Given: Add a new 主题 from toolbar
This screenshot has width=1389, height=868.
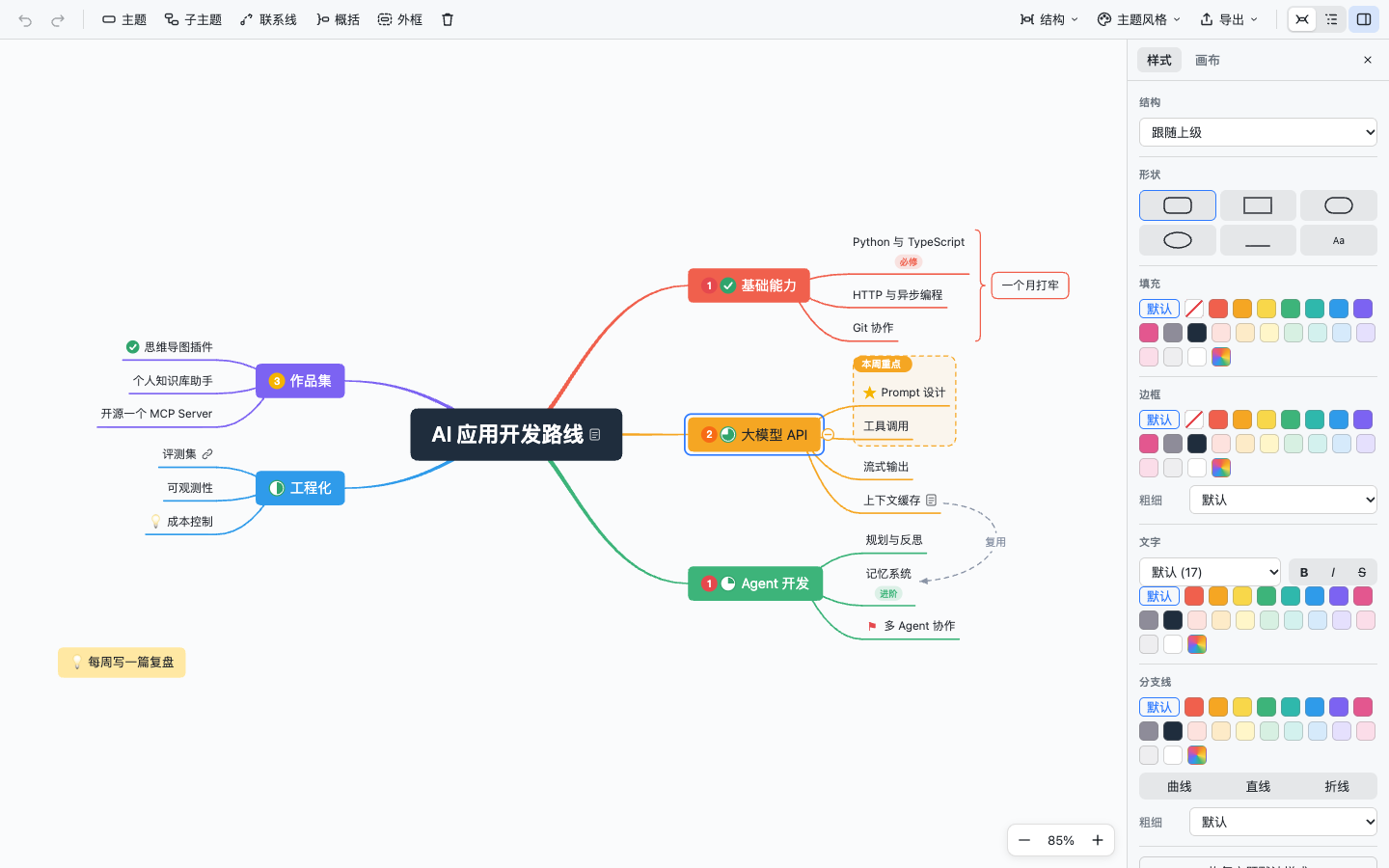Looking at the screenshot, I should (x=124, y=19).
